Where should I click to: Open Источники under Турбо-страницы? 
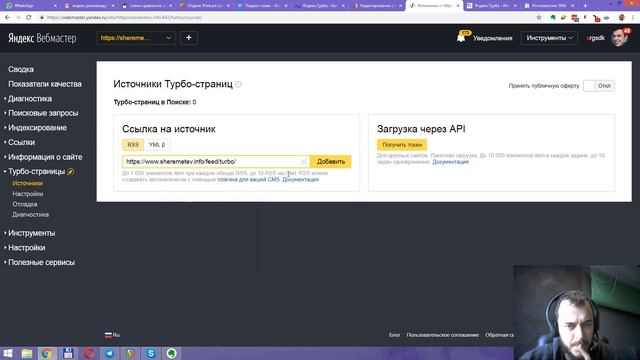click(27, 184)
